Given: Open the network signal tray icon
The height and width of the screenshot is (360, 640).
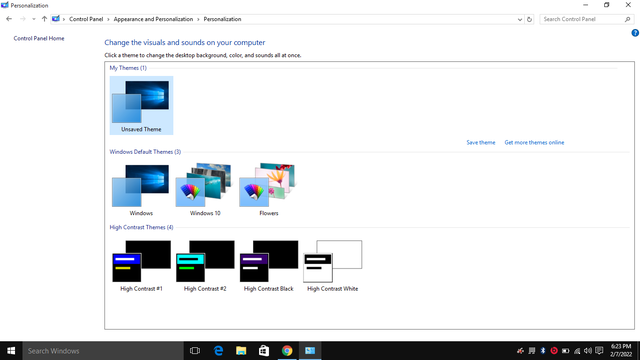Looking at the screenshot, I should click(x=577, y=351).
